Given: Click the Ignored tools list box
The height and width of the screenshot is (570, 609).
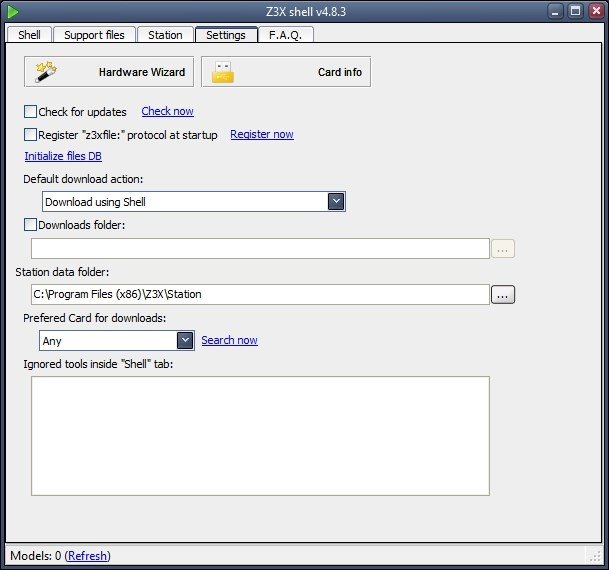Looking at the screenshot, I should pyautogui.click(x=260, y=436).
